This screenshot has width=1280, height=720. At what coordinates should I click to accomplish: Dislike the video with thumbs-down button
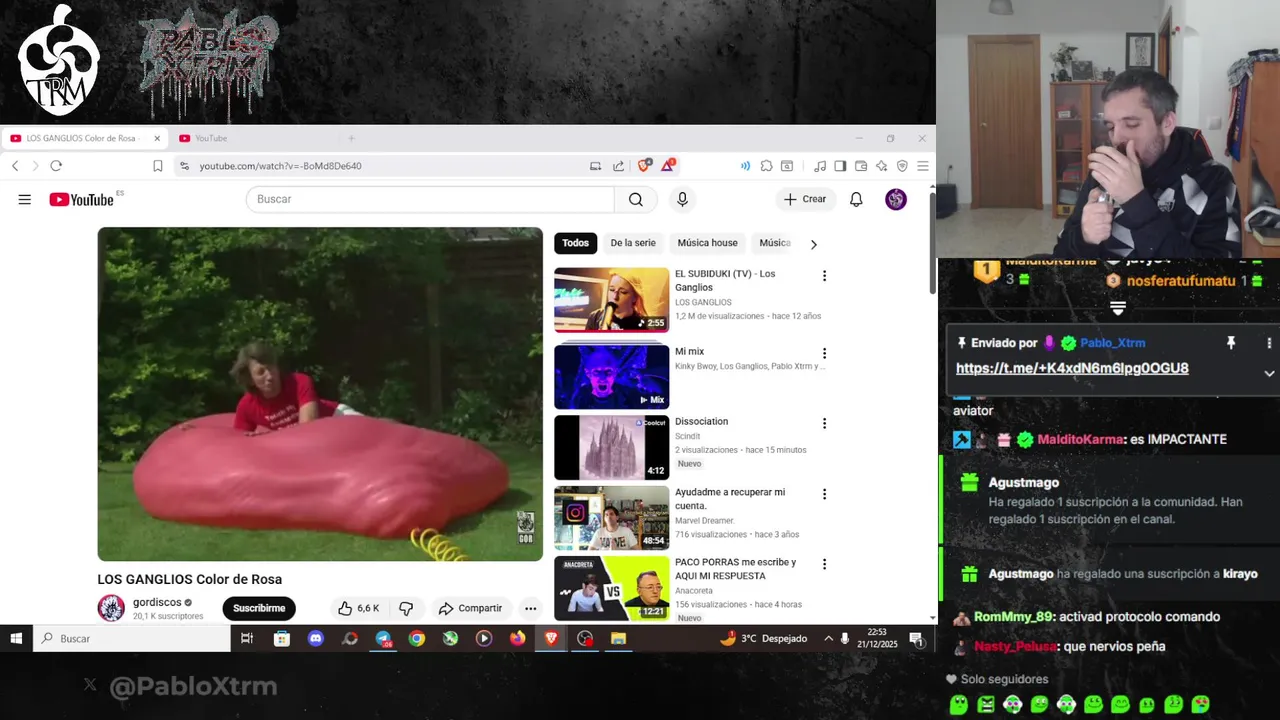pos(406,608)
